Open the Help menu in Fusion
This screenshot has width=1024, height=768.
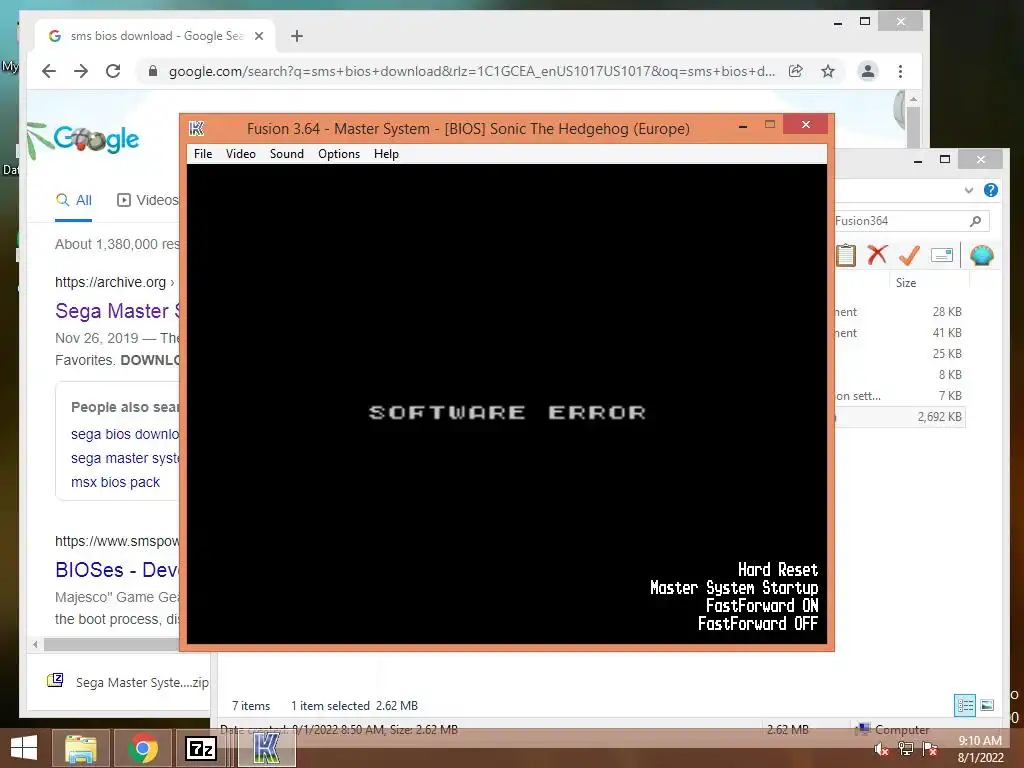click(x=386, y=154)
